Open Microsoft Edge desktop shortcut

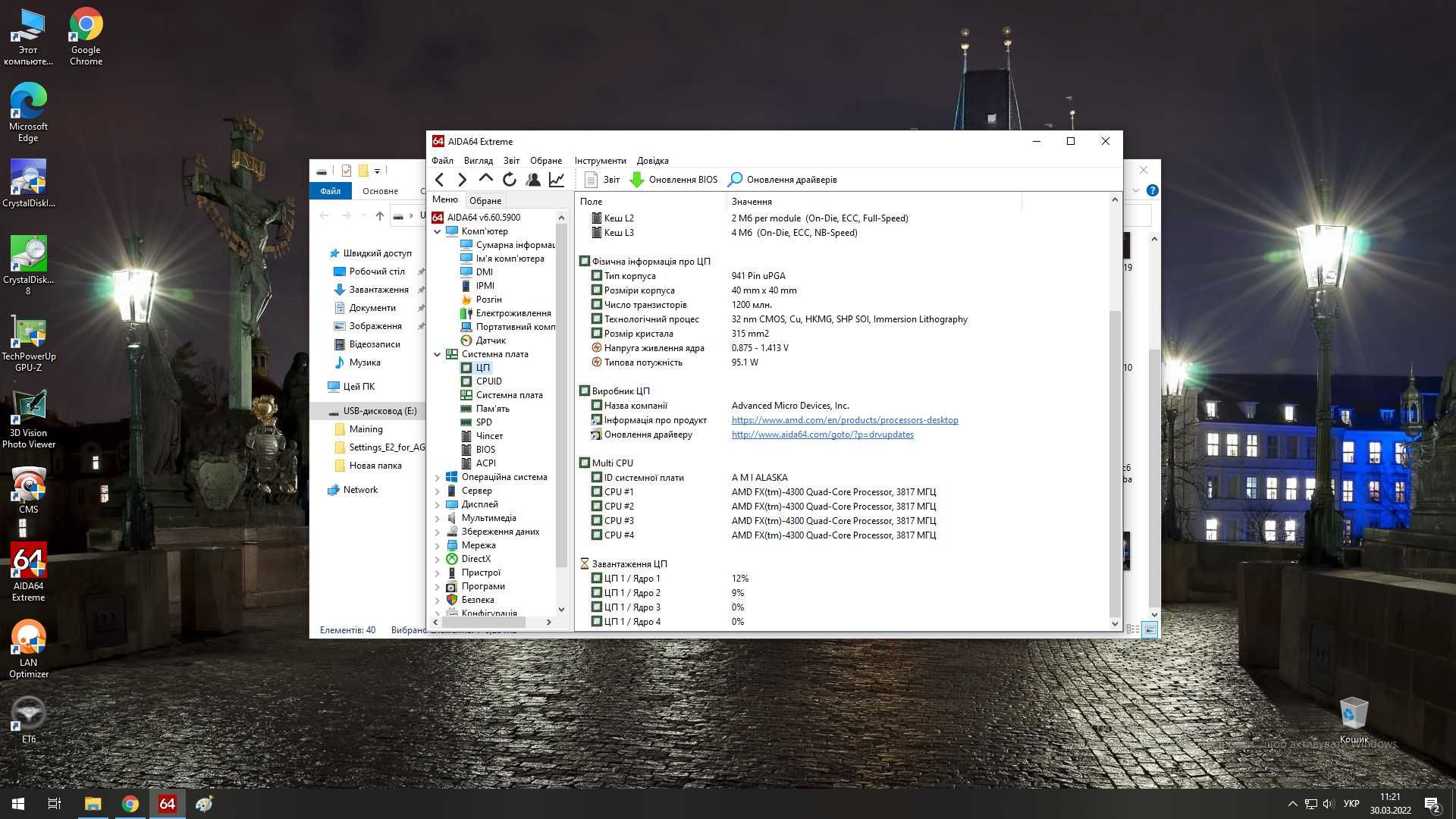pyautogui.click(x=28, y=112)
